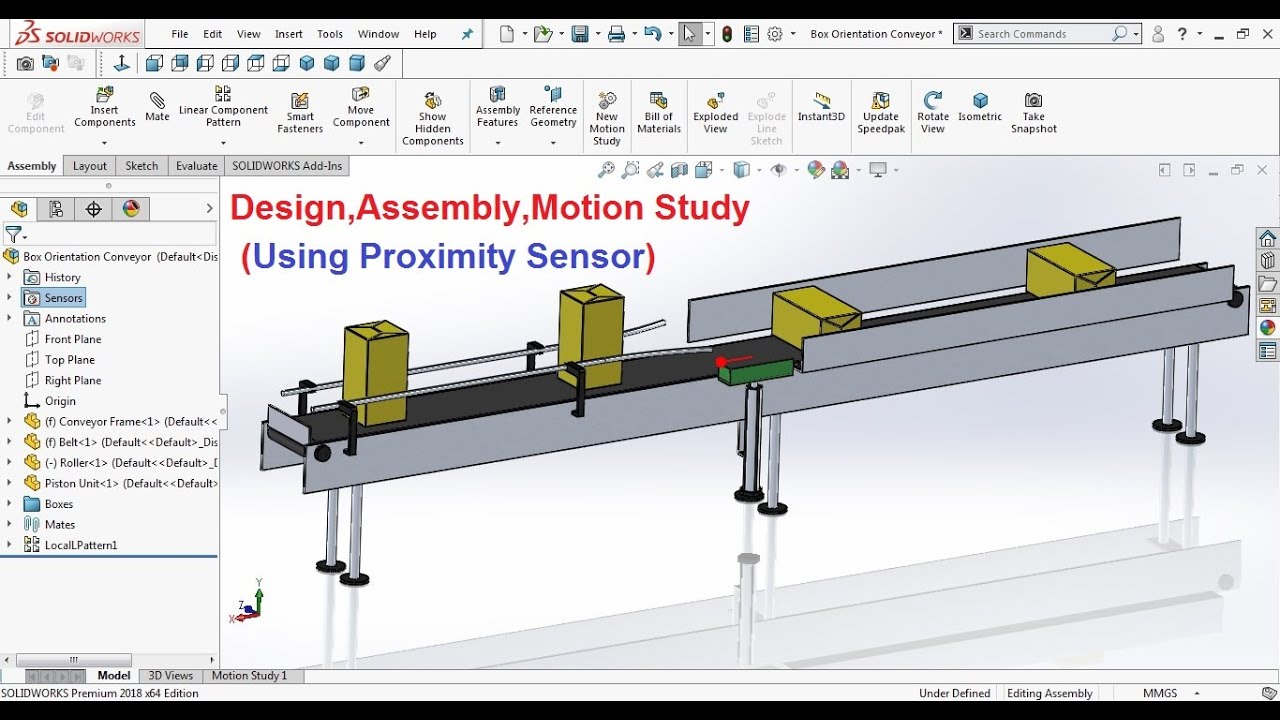Click the Print icon

pos(616,34)
